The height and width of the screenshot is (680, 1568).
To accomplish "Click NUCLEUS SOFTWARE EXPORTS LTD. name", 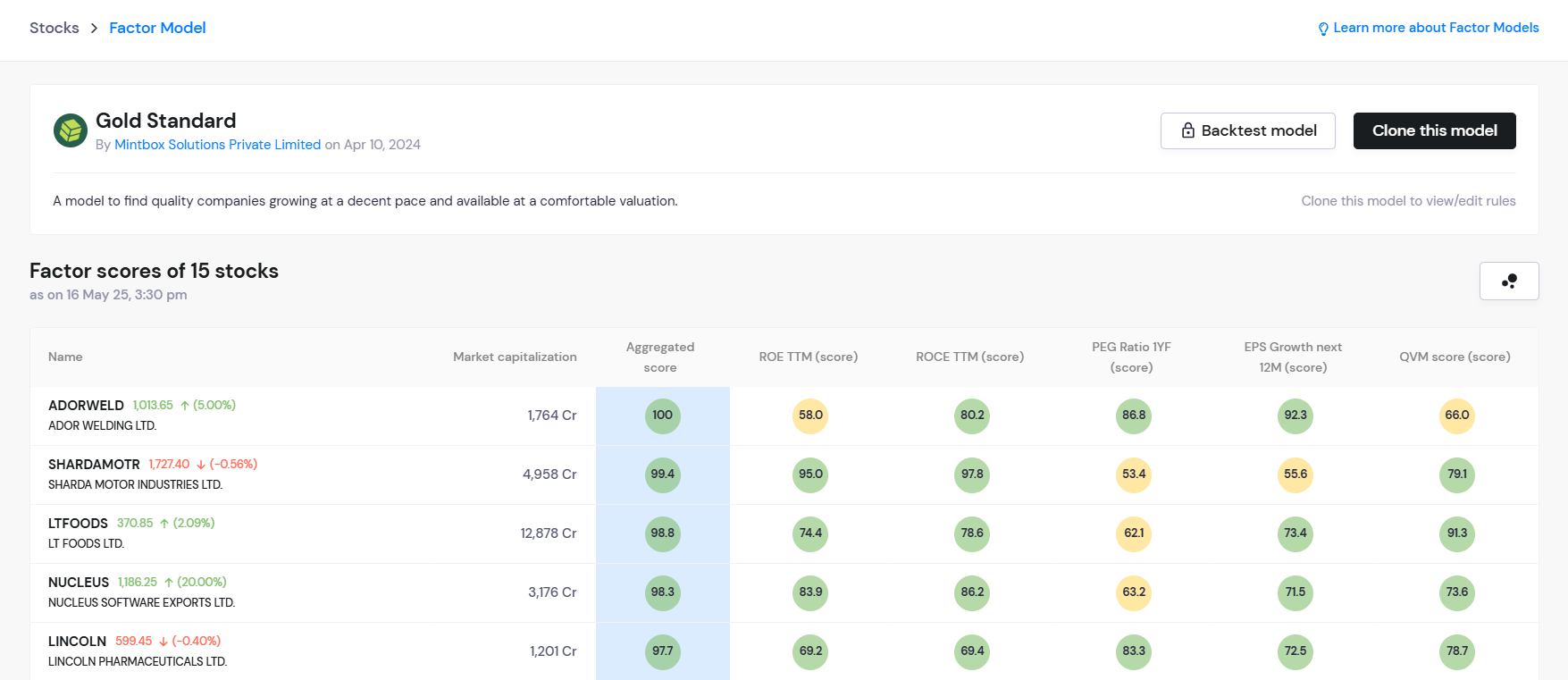I will click(141, 603).
